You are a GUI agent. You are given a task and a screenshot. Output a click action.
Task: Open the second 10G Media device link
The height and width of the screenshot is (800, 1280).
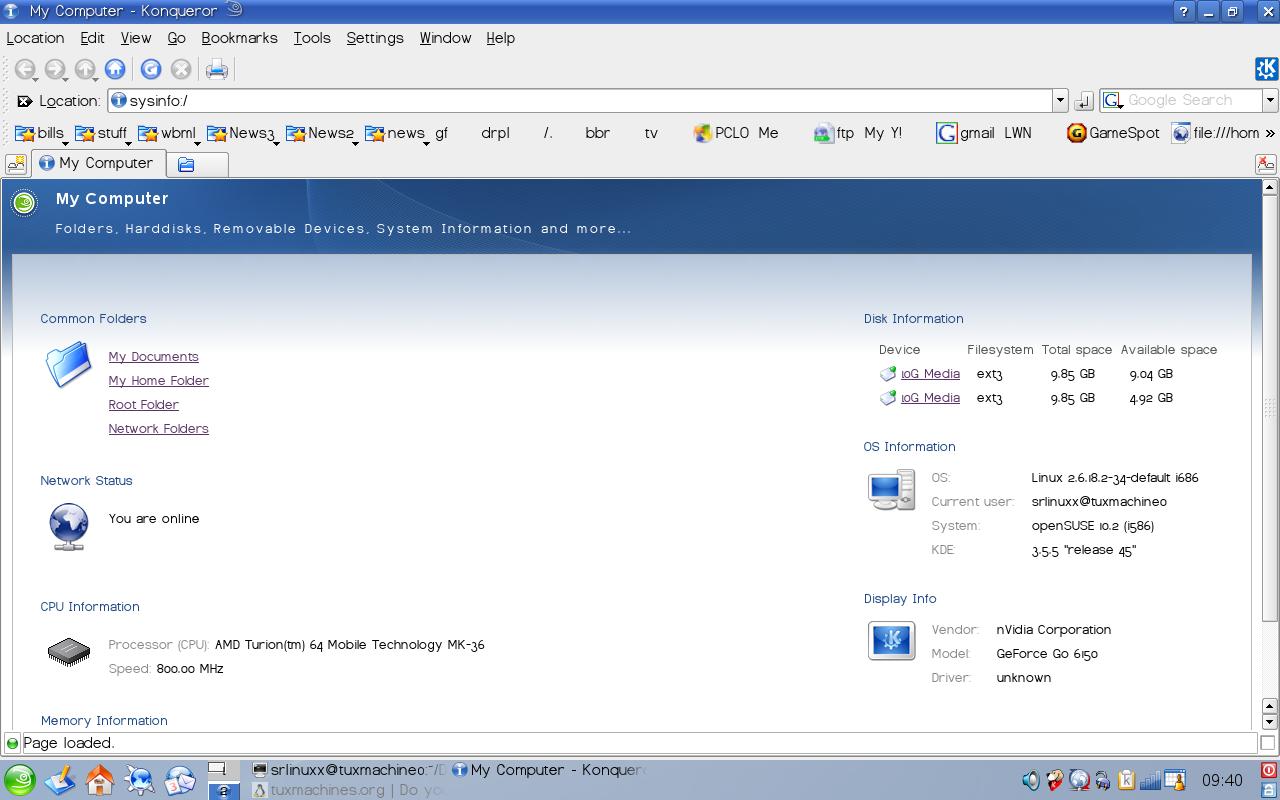930,398
